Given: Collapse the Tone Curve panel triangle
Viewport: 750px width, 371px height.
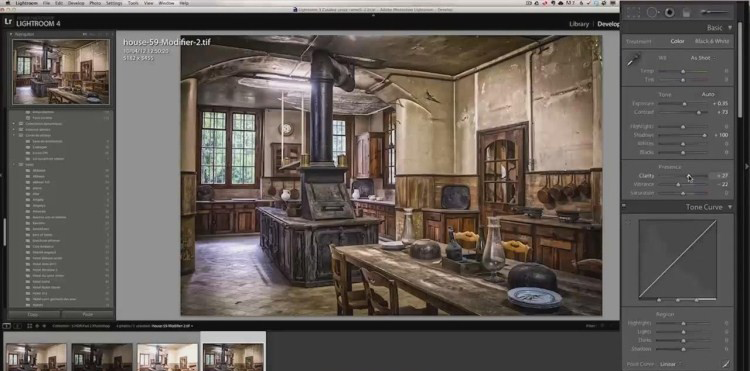Looking at the screenshot, I should tap(729, 207).
